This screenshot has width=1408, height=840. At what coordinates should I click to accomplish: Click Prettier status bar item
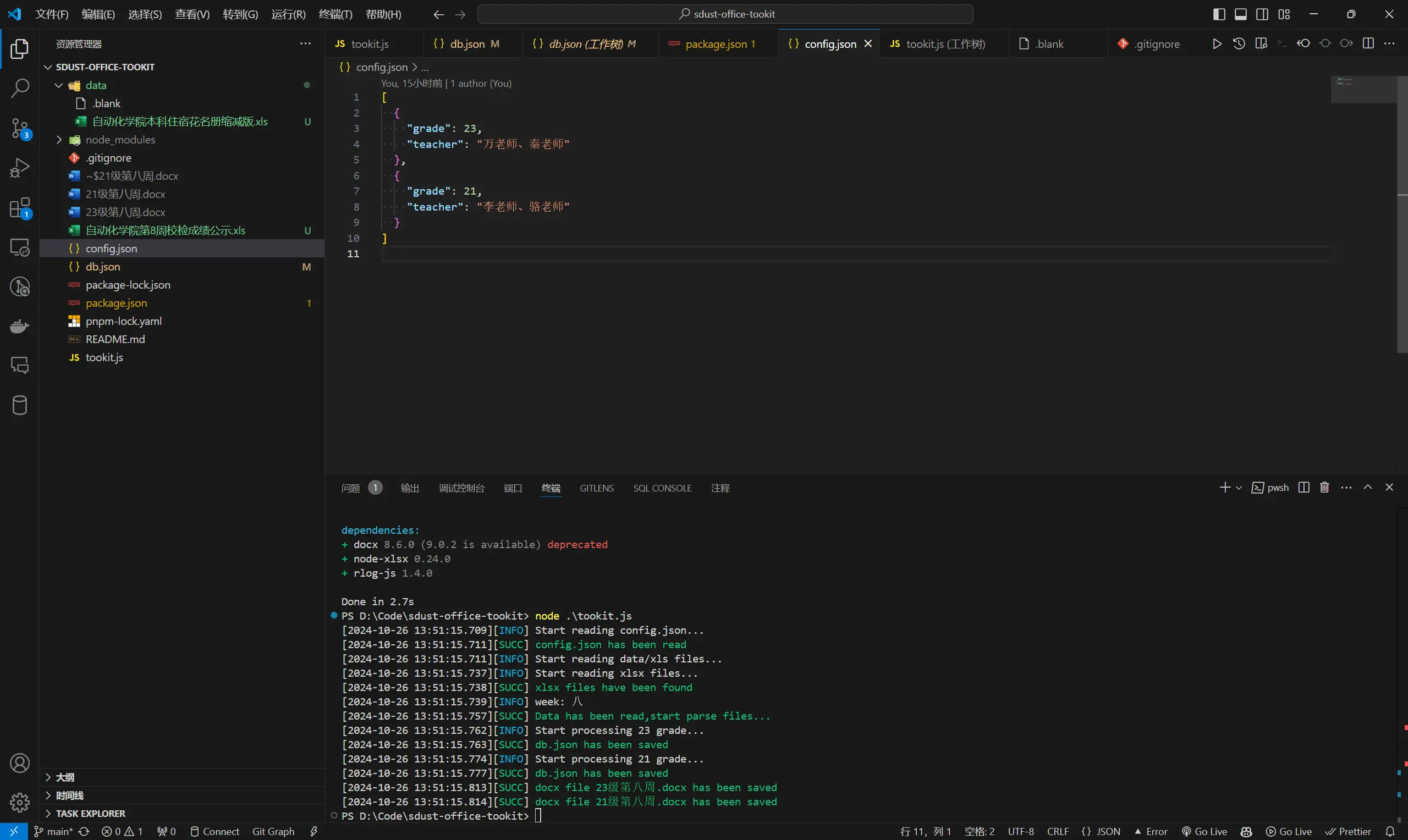(x=1348, y=832)
